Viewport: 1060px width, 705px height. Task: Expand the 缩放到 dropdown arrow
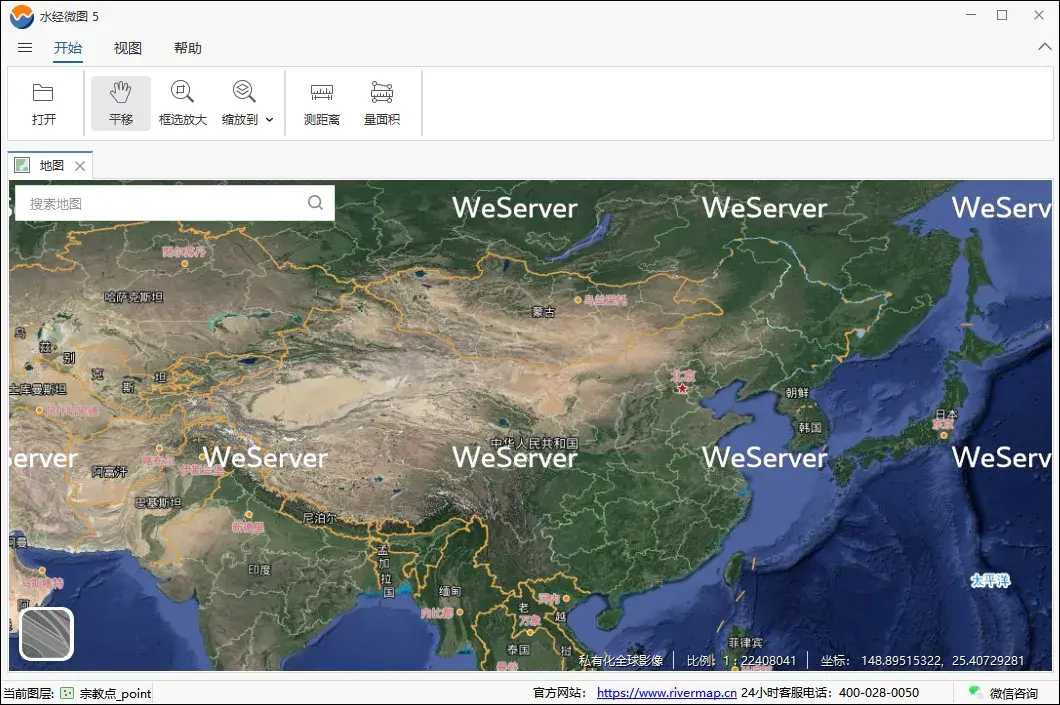tap(270, 120)
